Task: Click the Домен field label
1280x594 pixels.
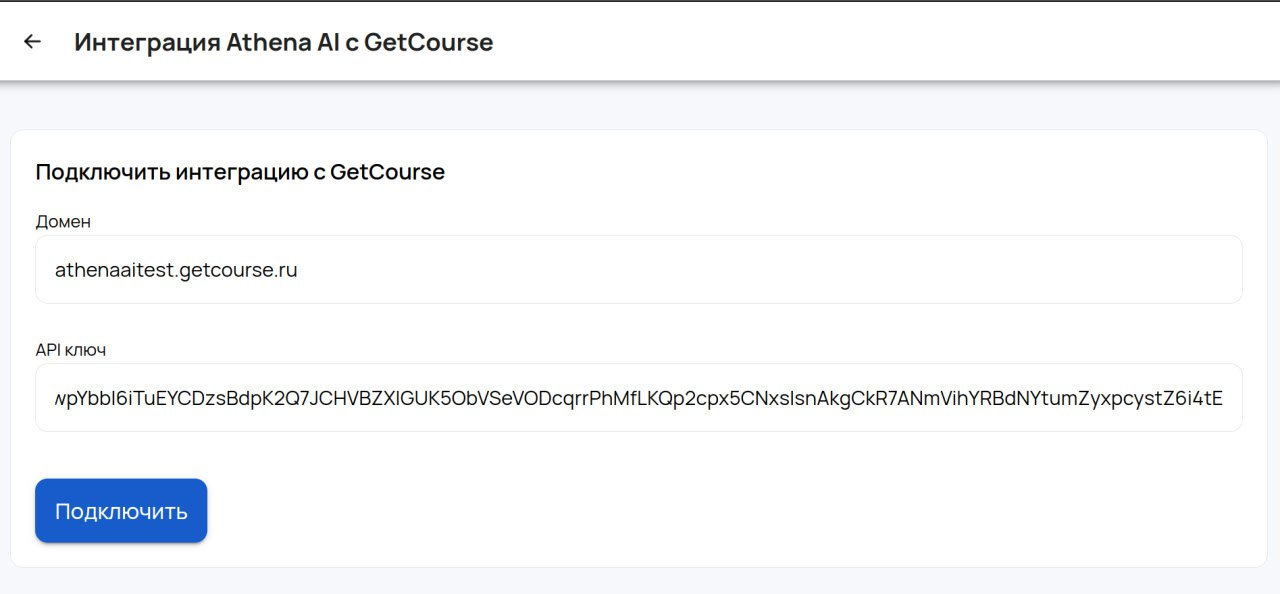Action: point(63,222)
